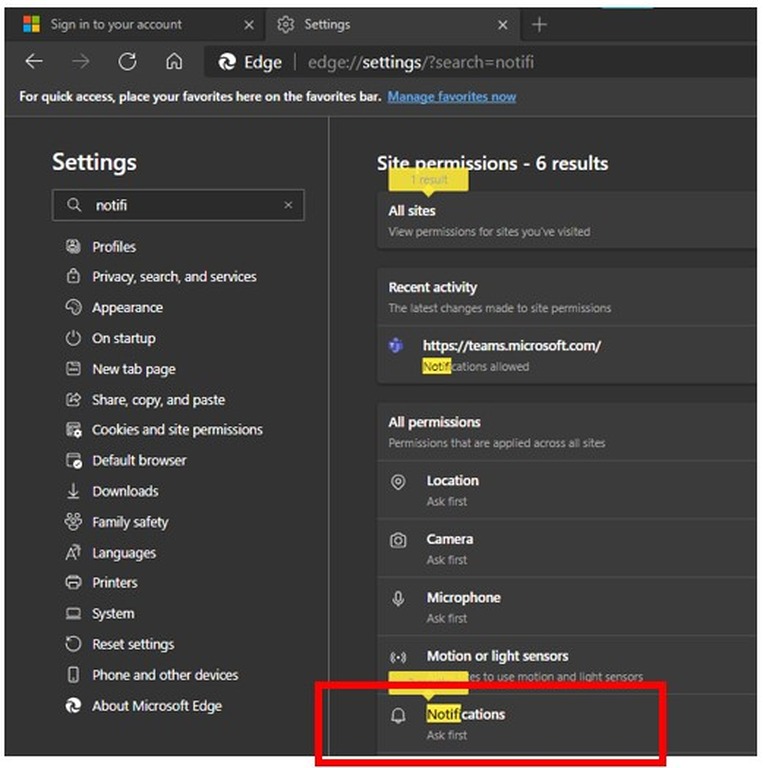763x768 pixels.
Task: Open the 'New tab page' settings section
Action: click(134, 369)
